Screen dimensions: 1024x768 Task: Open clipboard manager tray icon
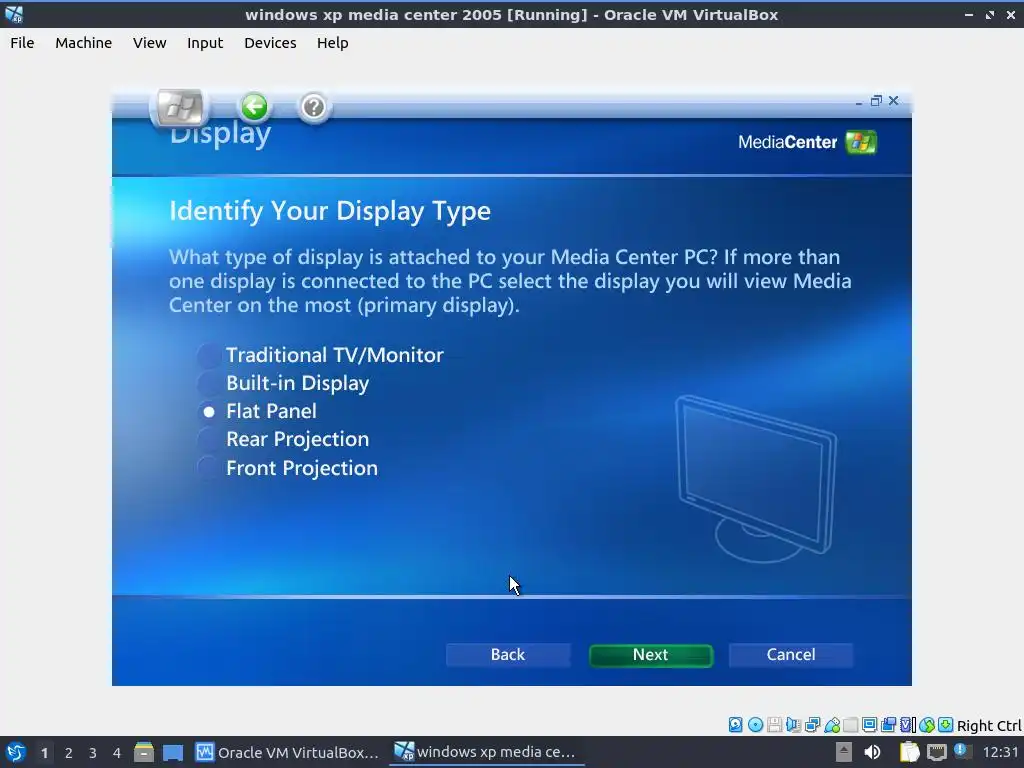point(909,752)
